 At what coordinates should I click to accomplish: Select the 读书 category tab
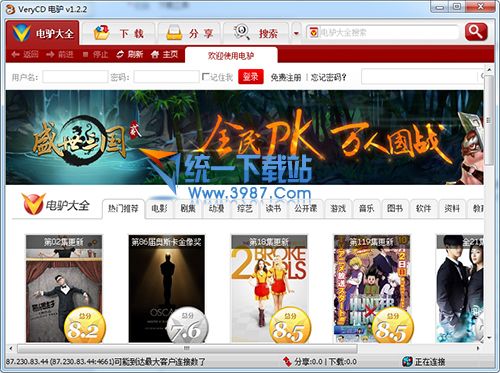pos(273,209)
